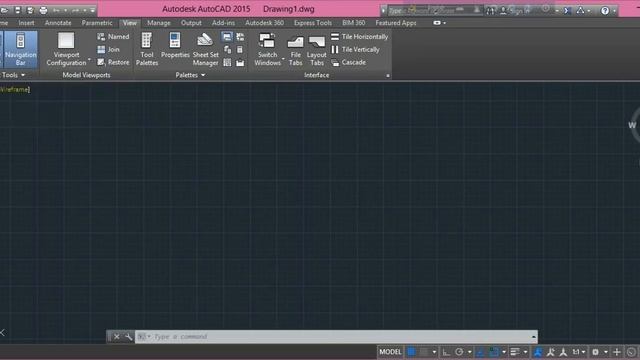The image size is (640, 360).
Task: Switch to the Manage tab
Action: coord(159,23)
